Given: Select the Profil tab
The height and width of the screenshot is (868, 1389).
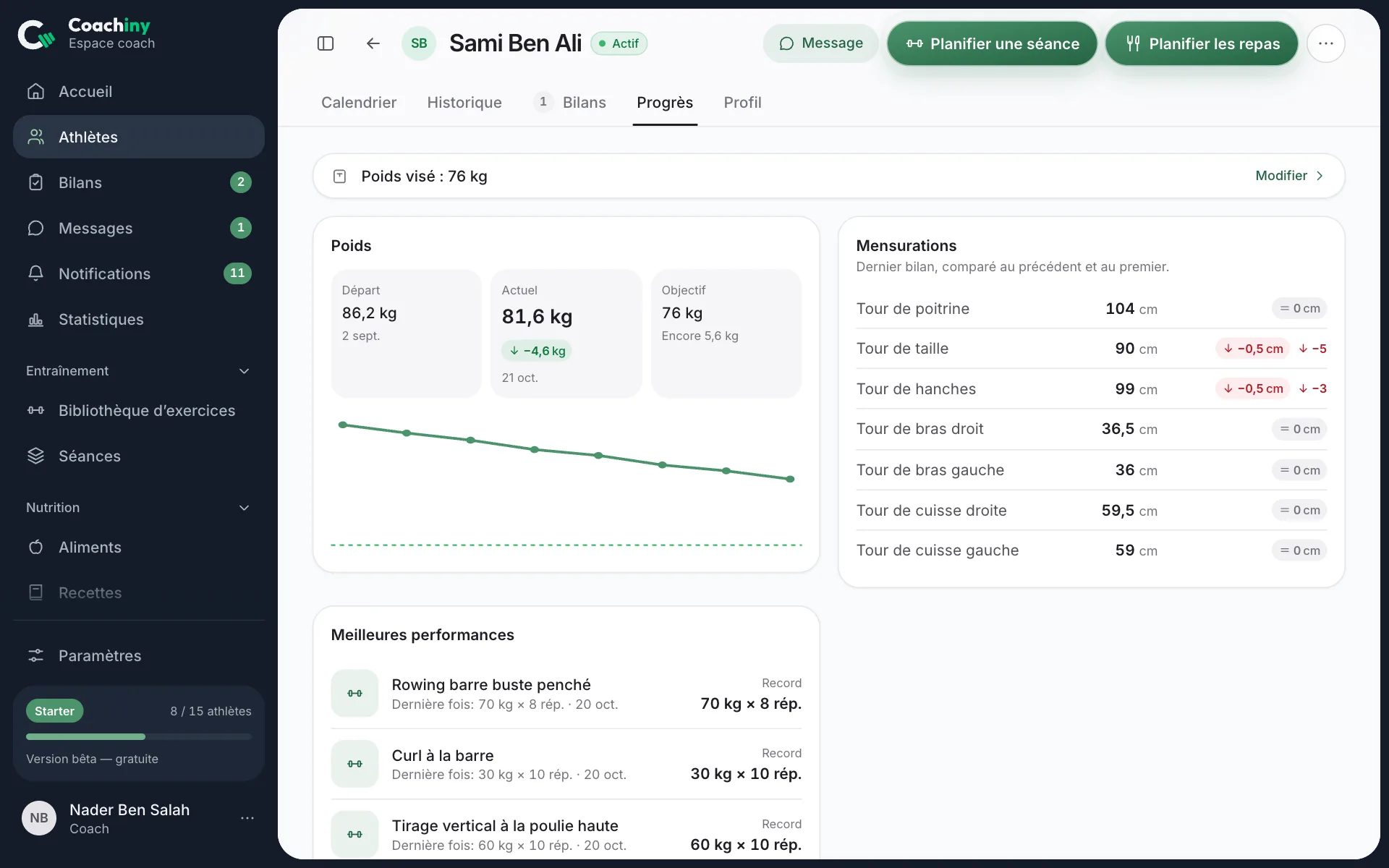Looking at the screenshot, I should [x=742, y=103].
